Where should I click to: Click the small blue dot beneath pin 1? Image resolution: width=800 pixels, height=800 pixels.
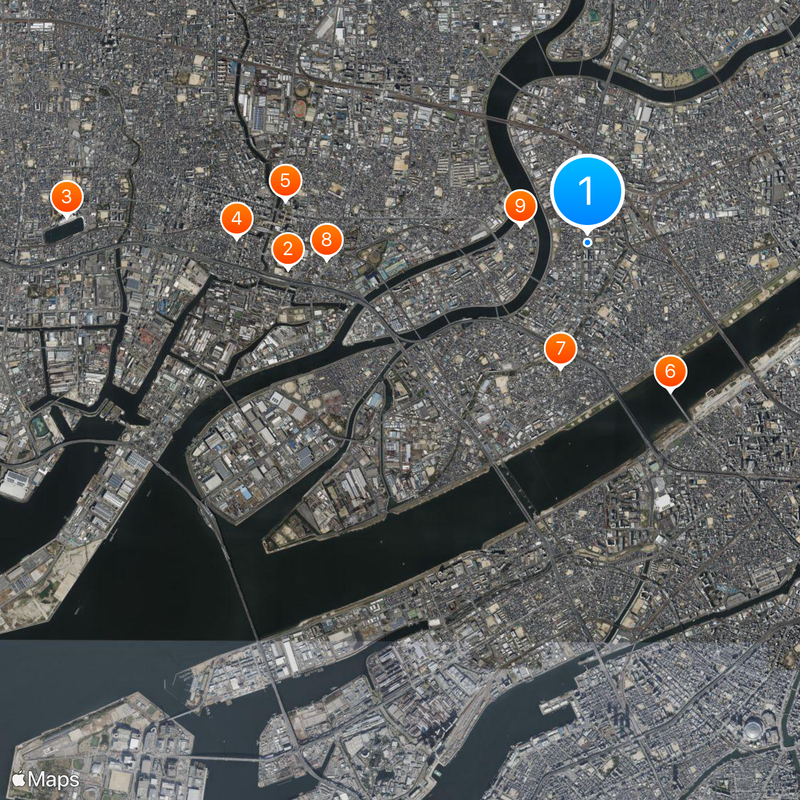pyautogui.click(x=587, y=242)
